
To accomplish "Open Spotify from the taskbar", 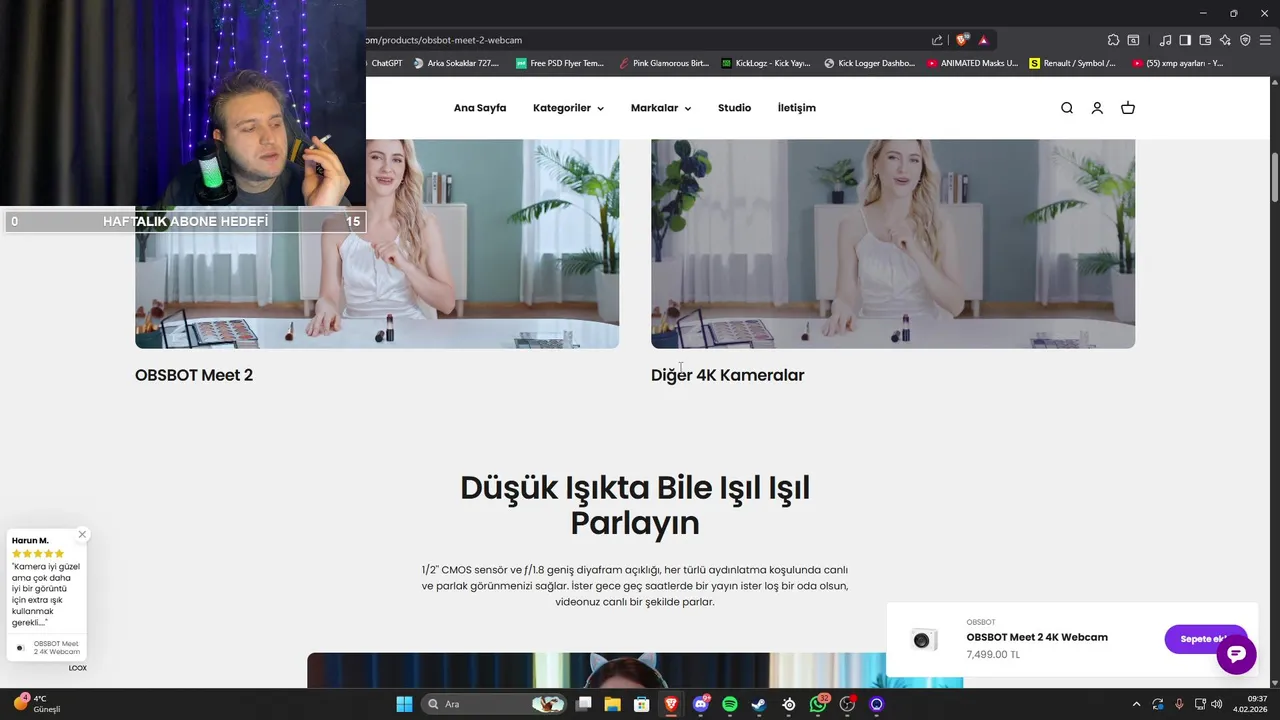I will pos(730,704).
